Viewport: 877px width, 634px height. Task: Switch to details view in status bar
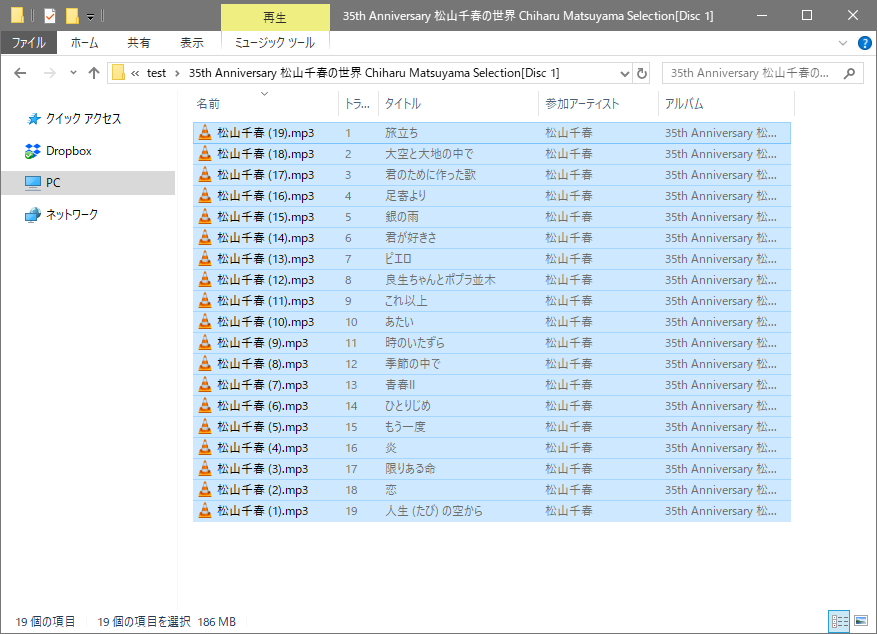pos(839,622)
